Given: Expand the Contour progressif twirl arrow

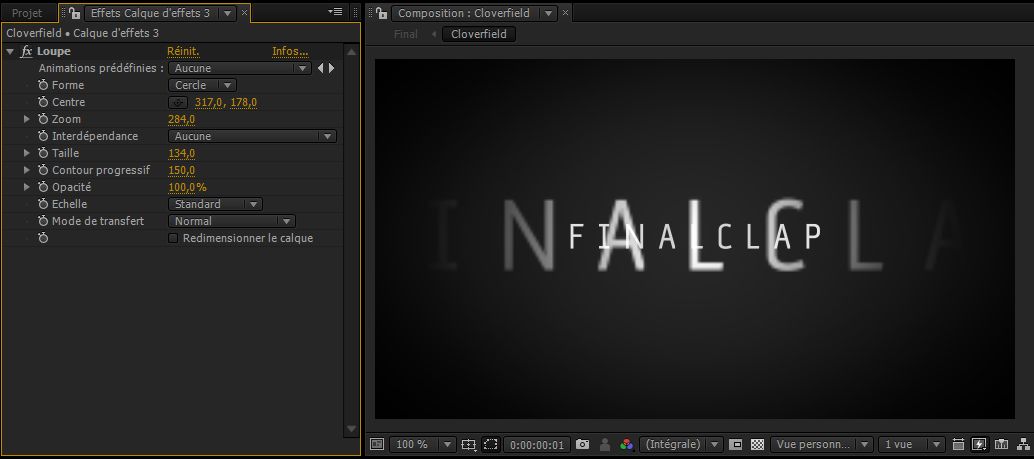Looking at the screenshot, I should pos(27,170).
